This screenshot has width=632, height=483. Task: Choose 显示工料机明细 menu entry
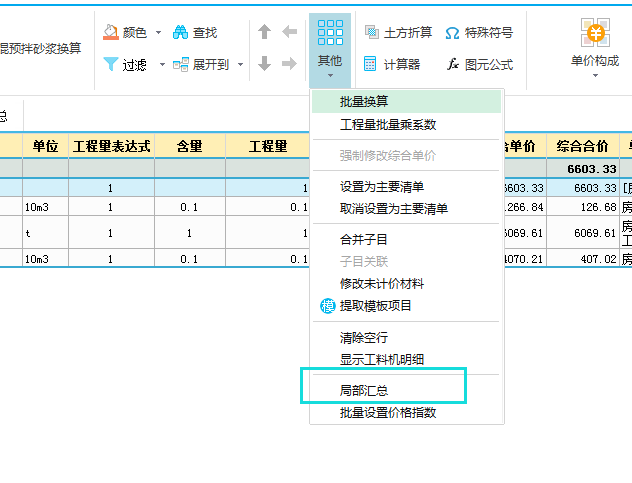406,359
